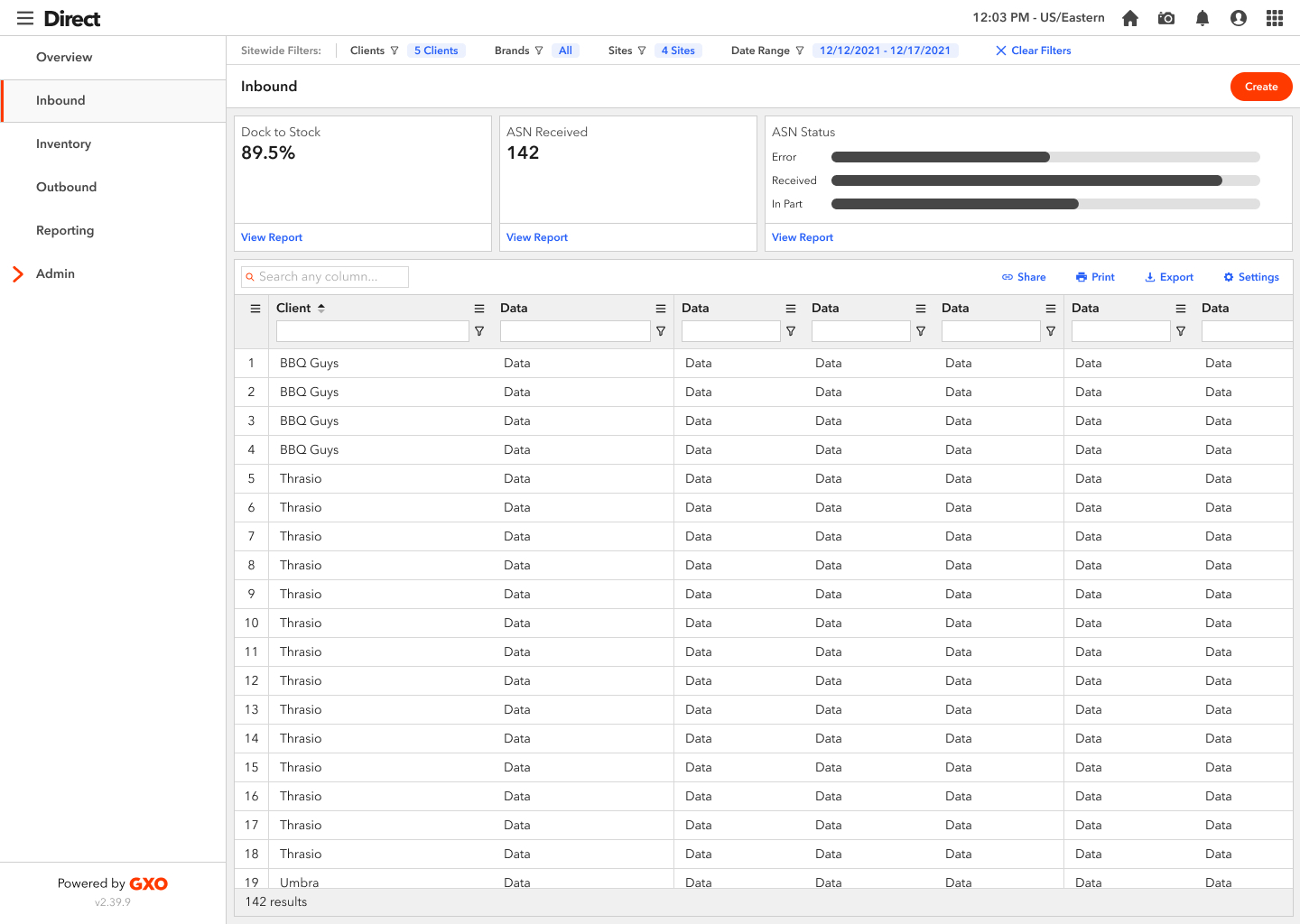Open Client column filter funnel
The image size is (1300, 924).
(479, 332)
